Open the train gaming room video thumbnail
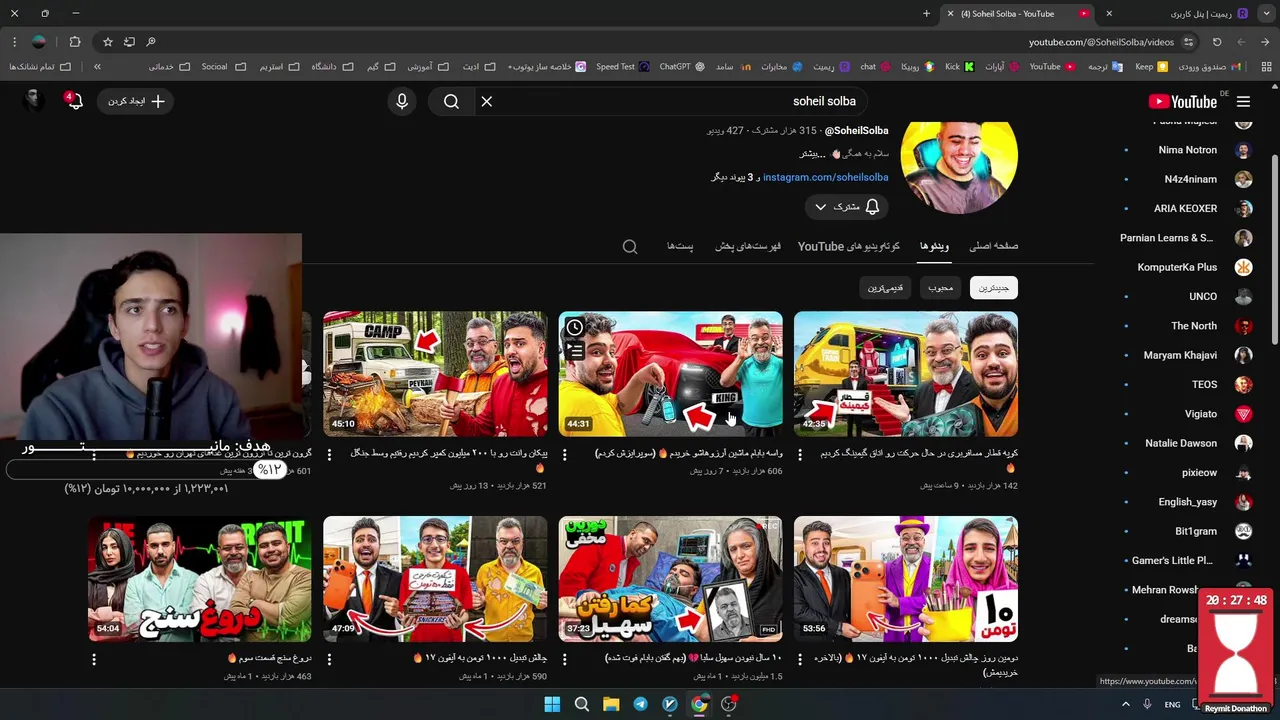 tap(906, 374)
